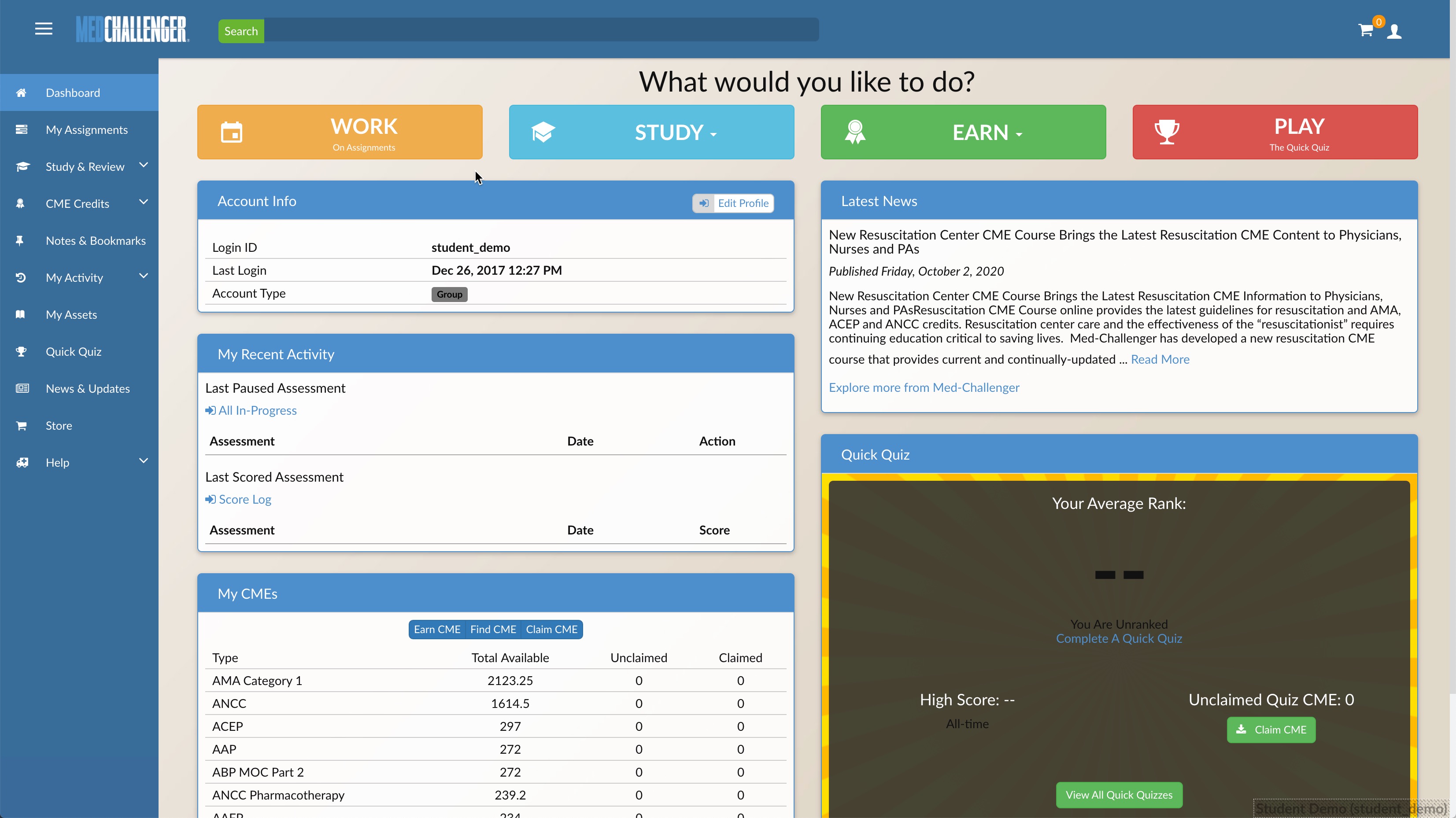Click the arrow icon next to Score Log
Viewport: 1456px width, 818px height.
click(x=210, y=499)
